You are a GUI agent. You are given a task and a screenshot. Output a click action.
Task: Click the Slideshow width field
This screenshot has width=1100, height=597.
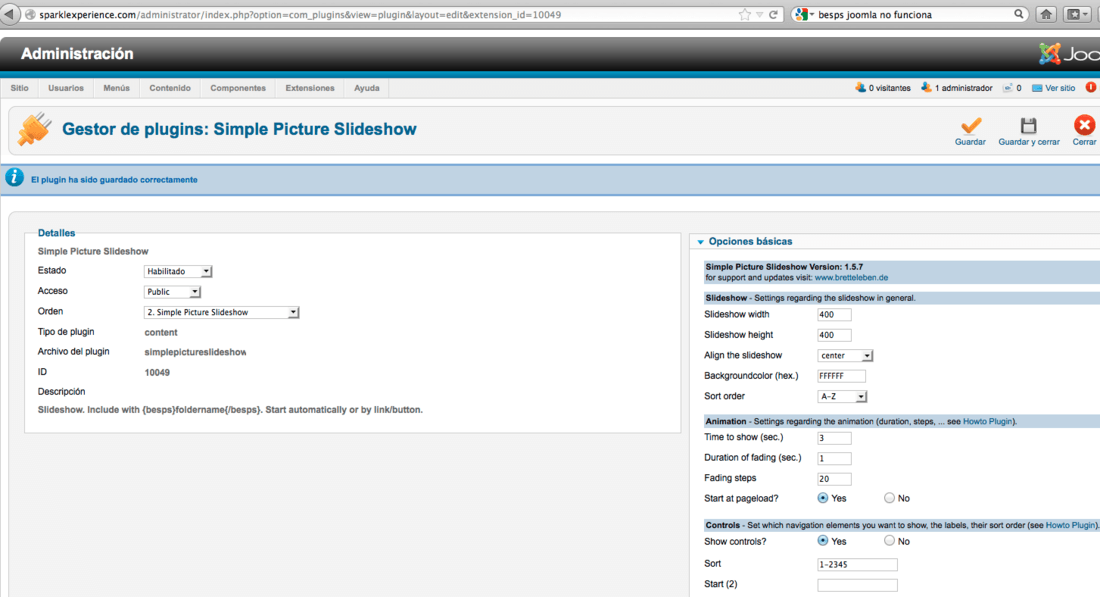[x=834, y=315]
